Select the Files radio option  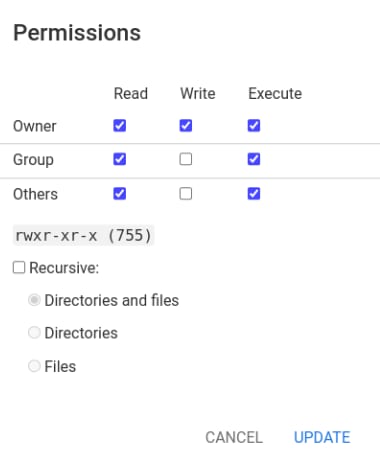point(34,366)
